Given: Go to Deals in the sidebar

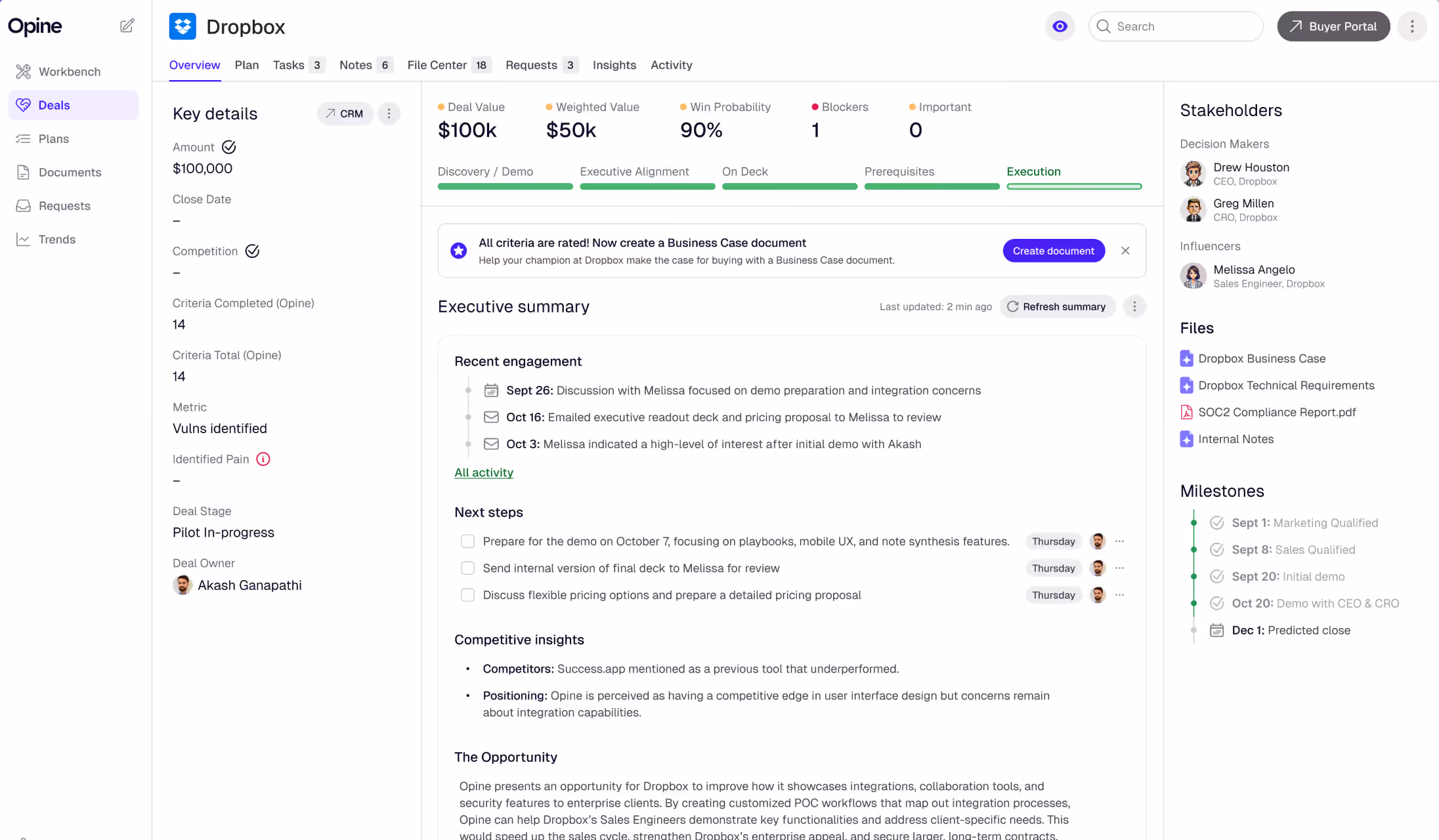Looking at the screenshot, I should (x=73, y=105).
